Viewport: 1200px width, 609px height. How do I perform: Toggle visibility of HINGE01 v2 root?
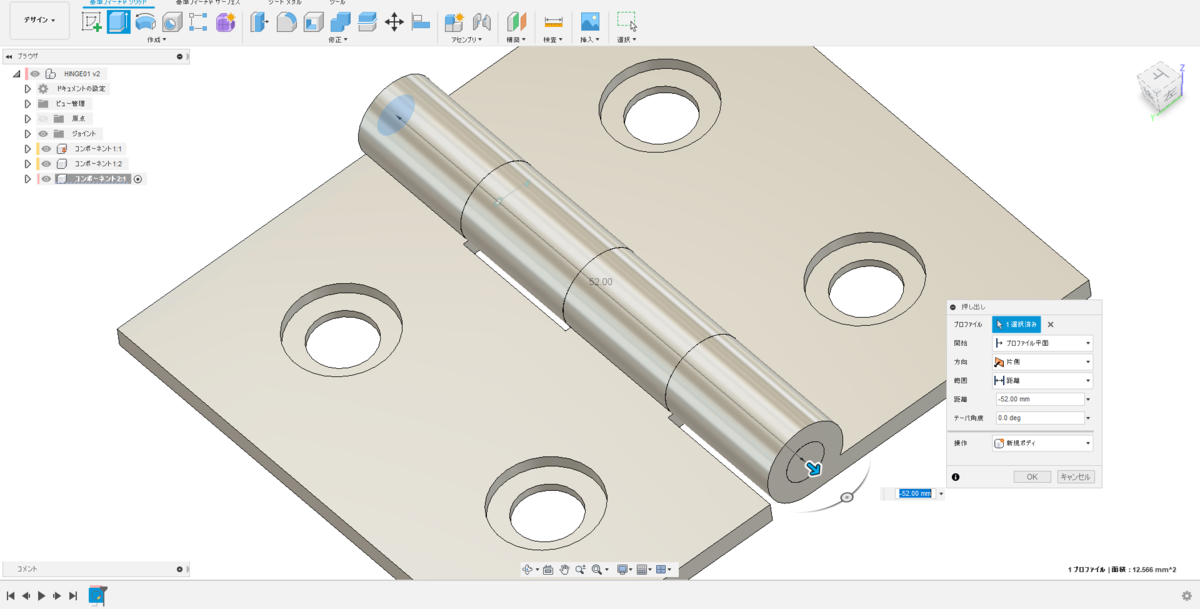(x=35, y=73)
